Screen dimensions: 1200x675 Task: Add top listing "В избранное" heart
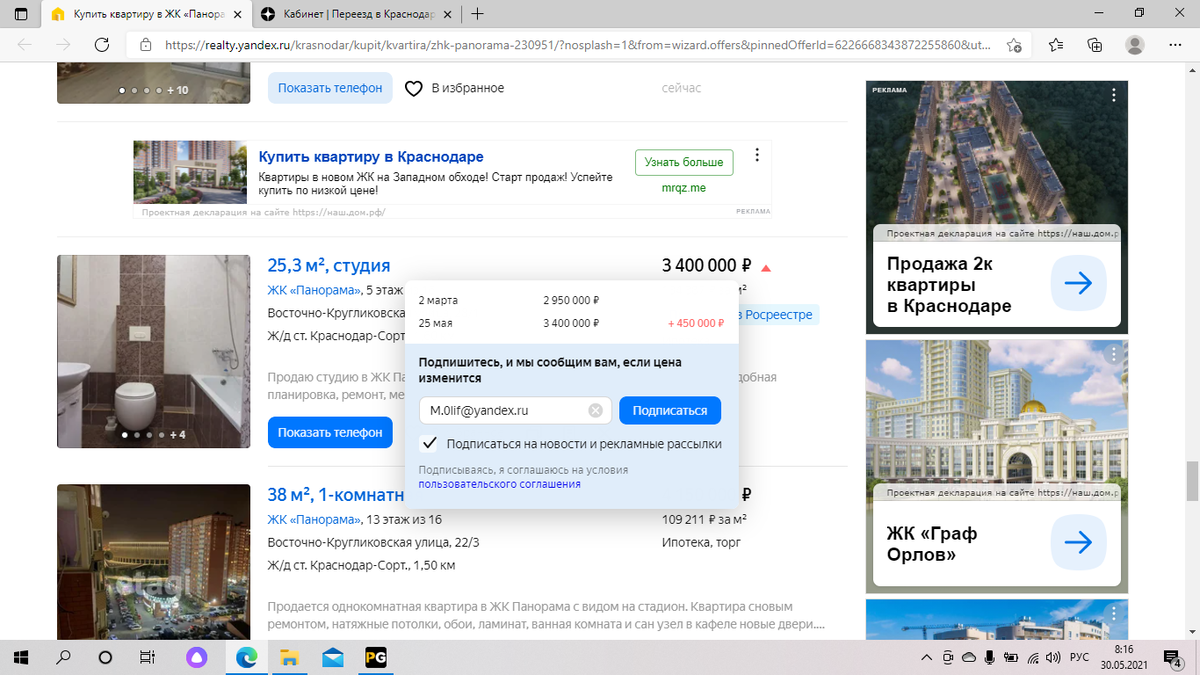pyautogui.click(x=414, y=88)
